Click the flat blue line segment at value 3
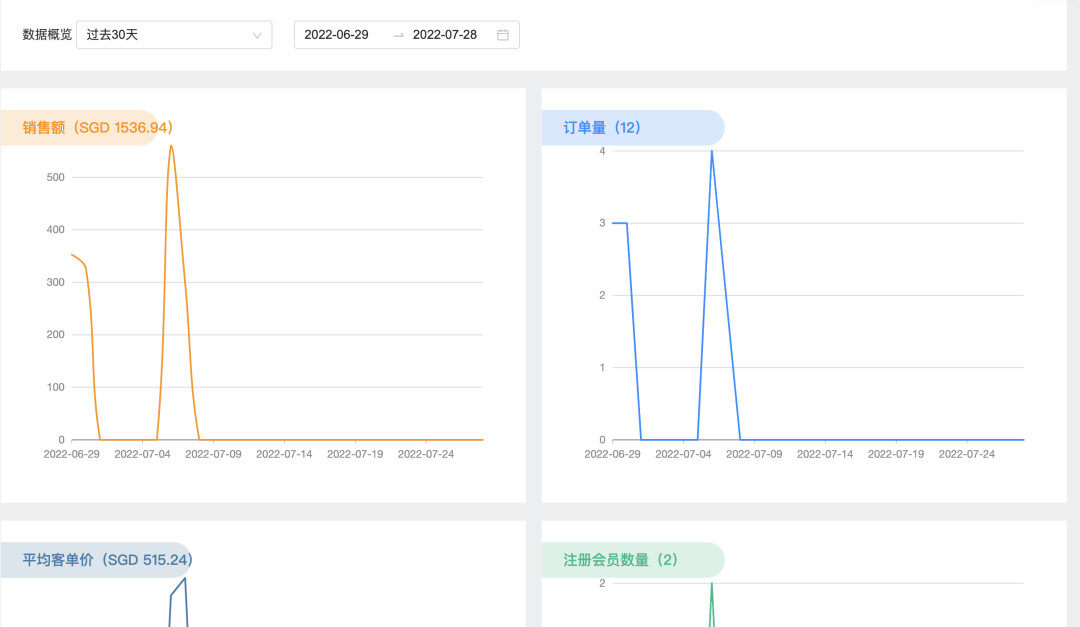This screenshot has height=627, width=1080. pos(620,223)
